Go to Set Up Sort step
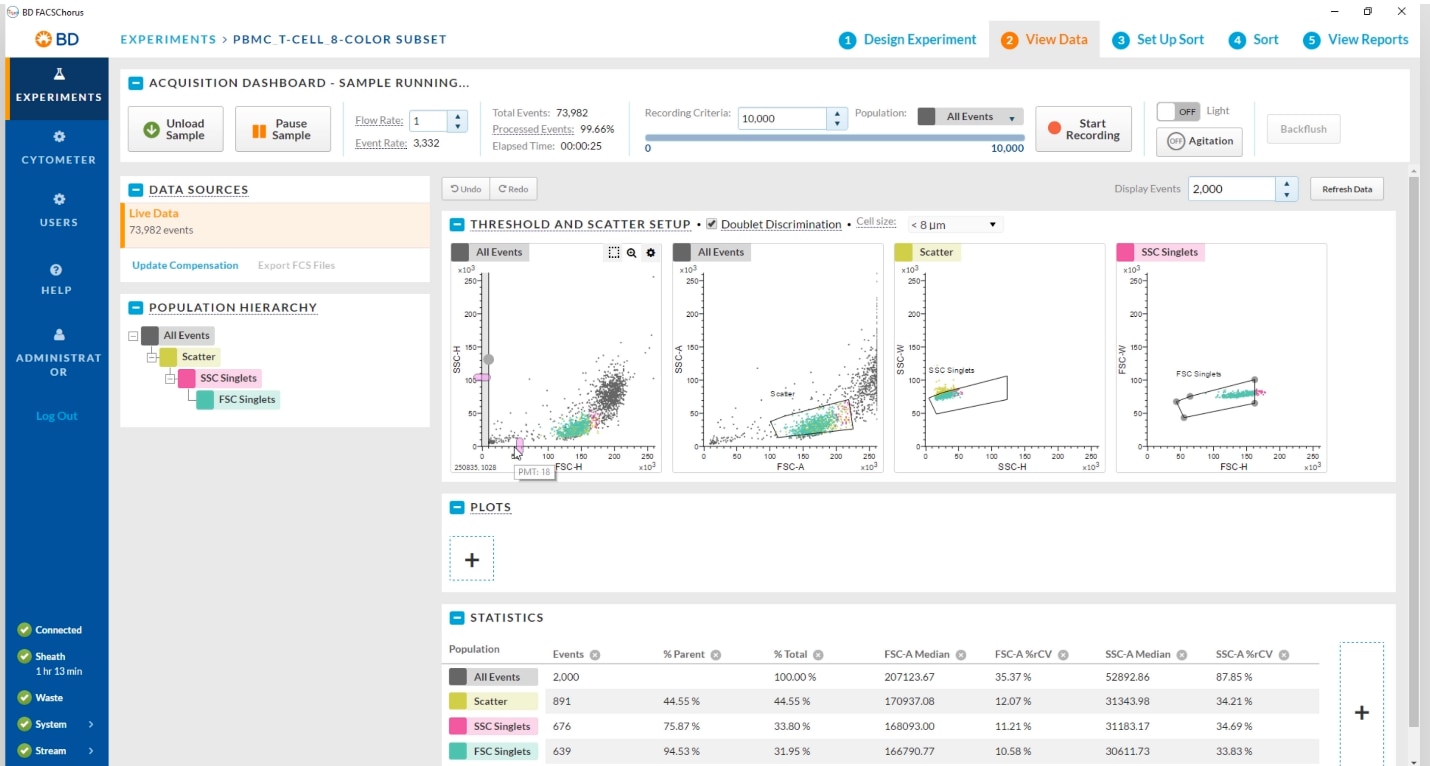The image size is (1430, 766). [x=1158, y=40]
